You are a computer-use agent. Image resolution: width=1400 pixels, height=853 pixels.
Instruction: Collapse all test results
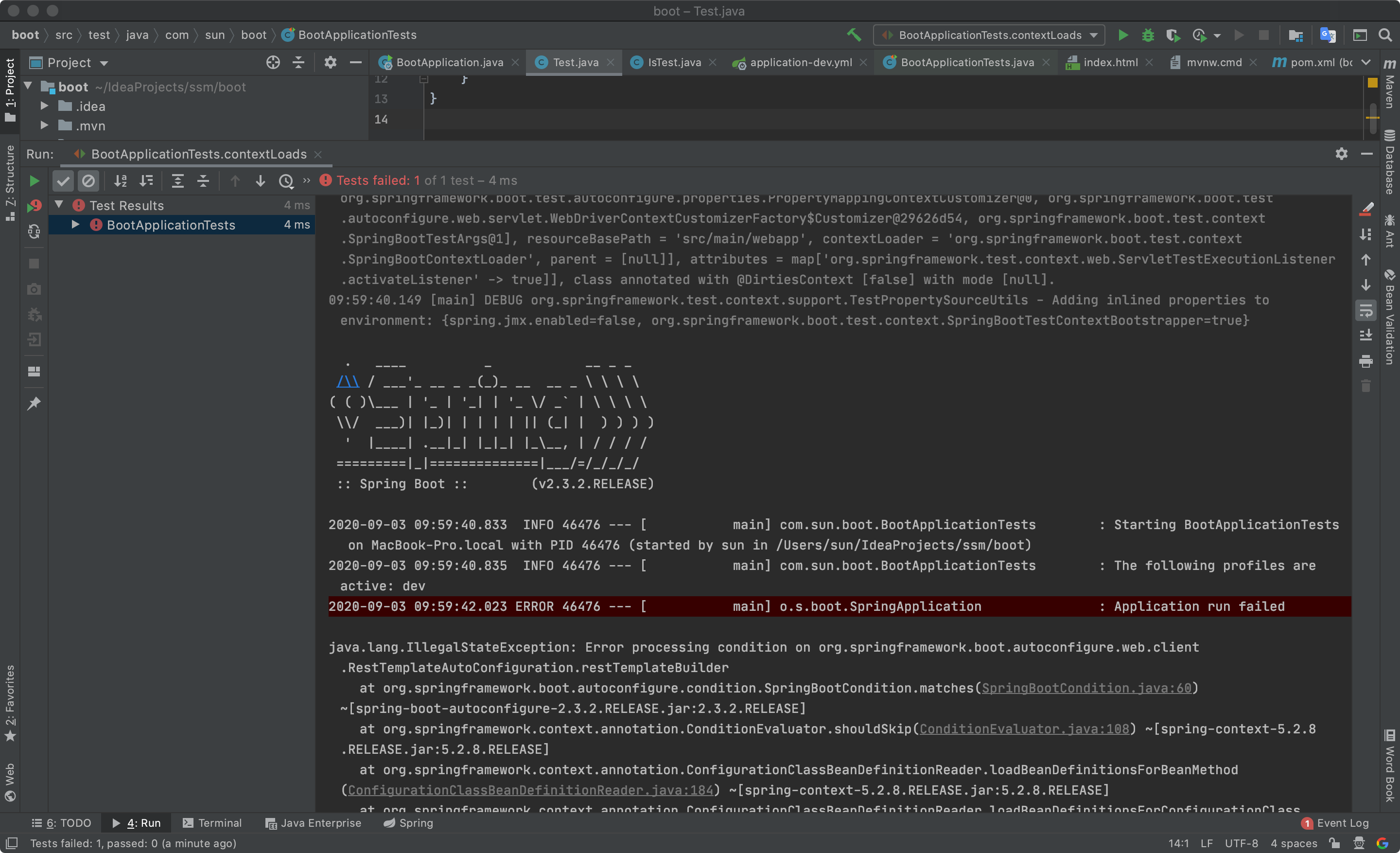[203, 181]
